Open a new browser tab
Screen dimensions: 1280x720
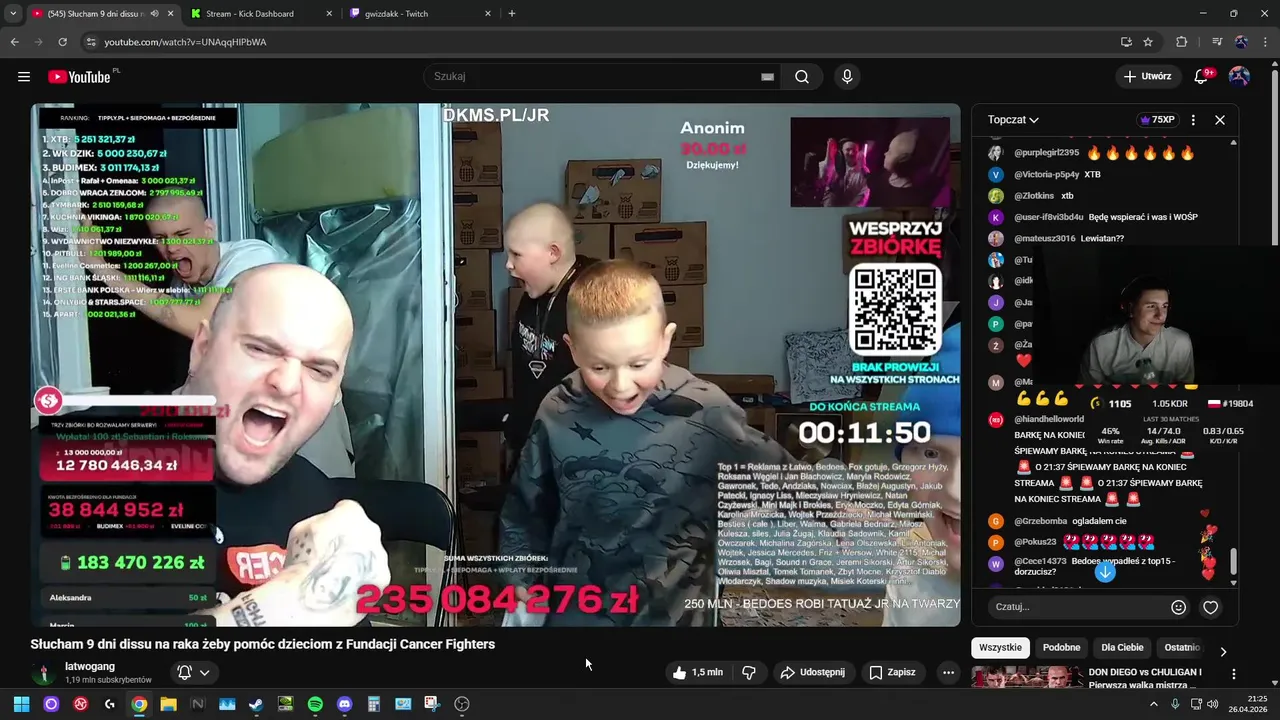coord(512,14)
